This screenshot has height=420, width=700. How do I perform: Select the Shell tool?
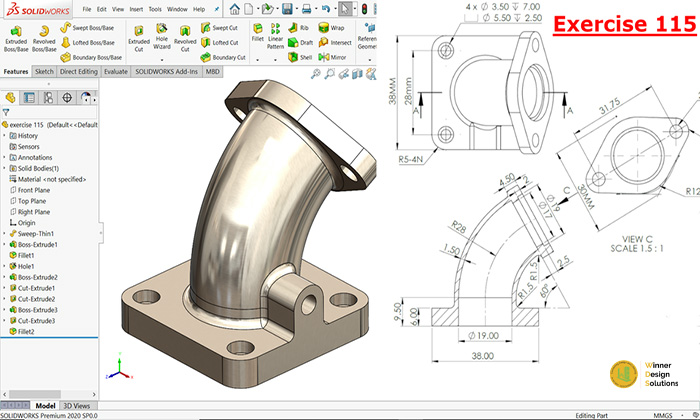300,57
